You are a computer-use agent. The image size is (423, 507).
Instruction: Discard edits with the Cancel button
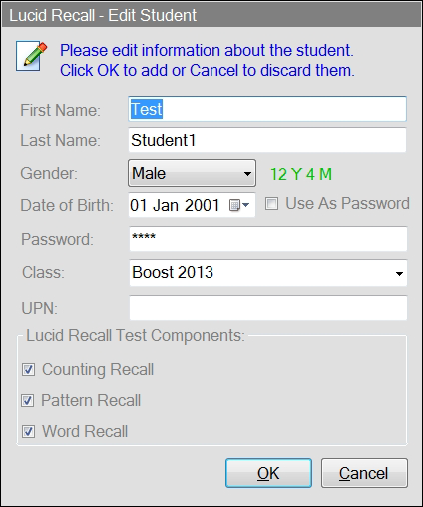point(364,473)
